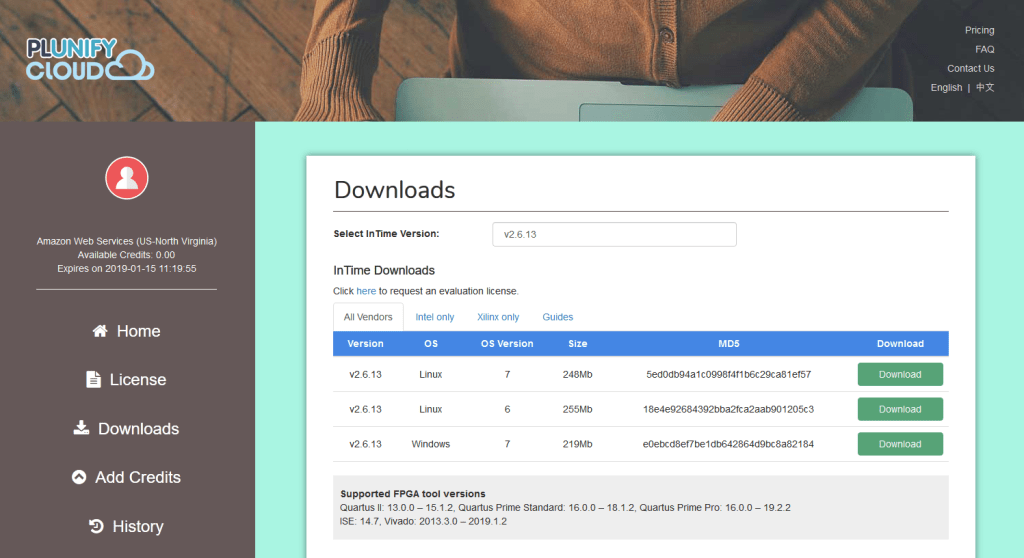Download v2.6.13 for Linux 7

tap(900, 374)
